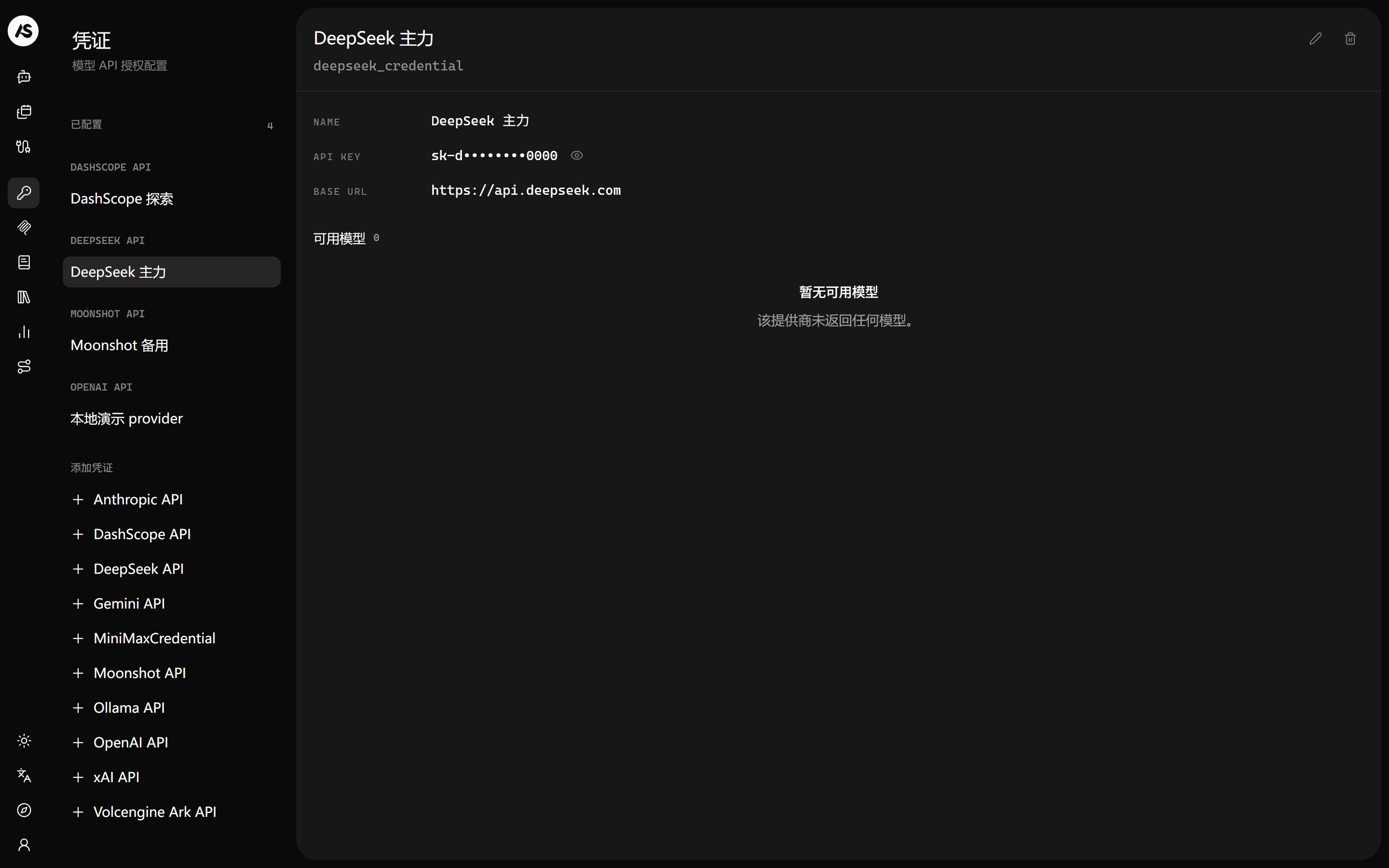Toggle the sun light theme icon
Screen dimensions: 1389x868
pyautogui.click(x=24, y=741)
